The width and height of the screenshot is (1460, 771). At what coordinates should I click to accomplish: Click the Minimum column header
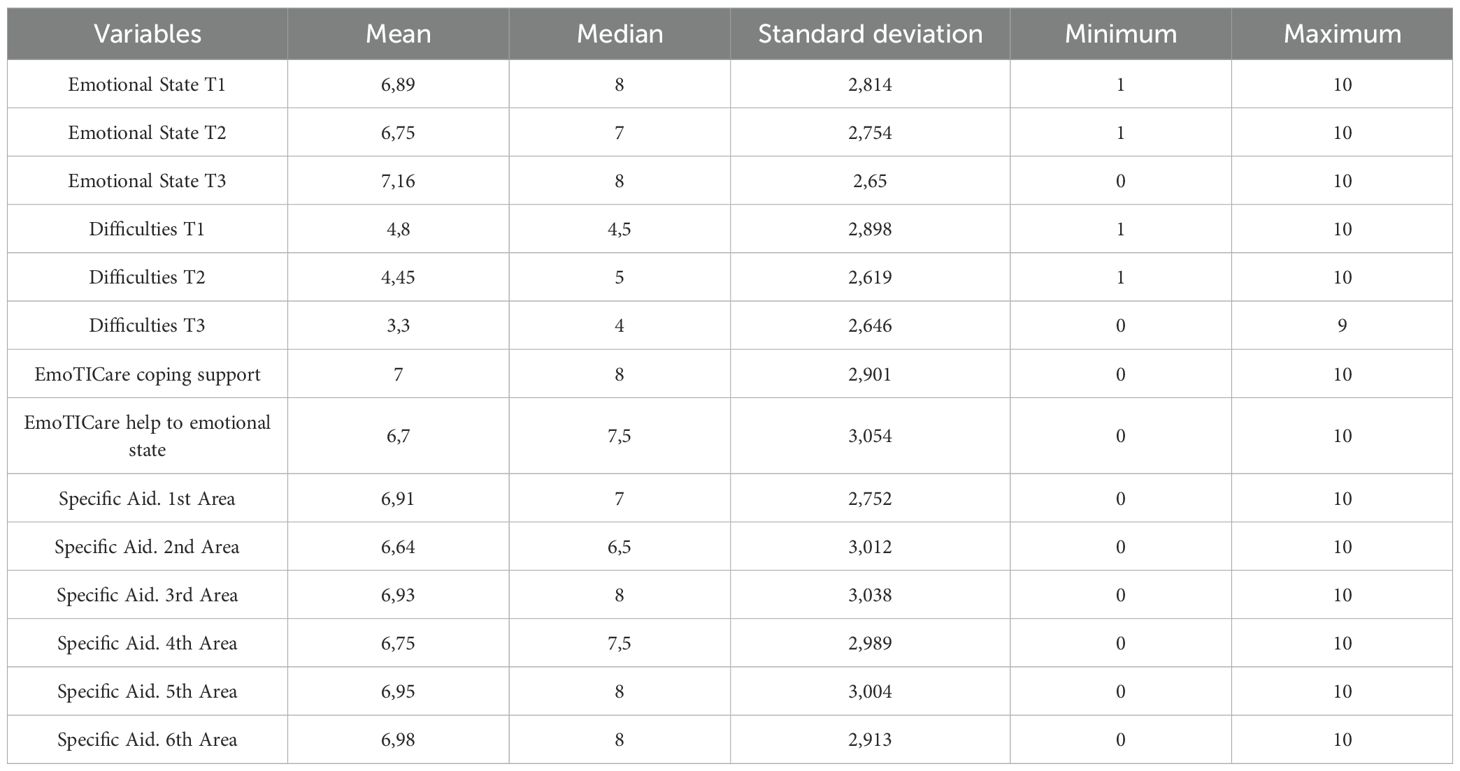coord(1120,34)
